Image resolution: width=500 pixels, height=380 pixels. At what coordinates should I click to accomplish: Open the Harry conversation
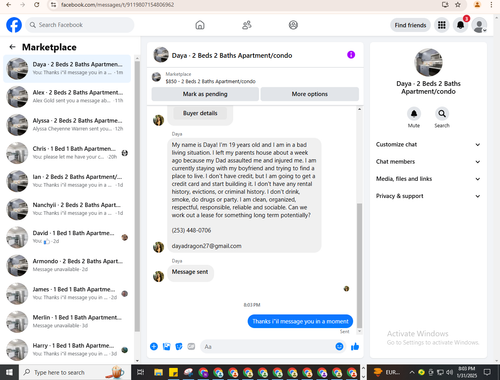67,349
